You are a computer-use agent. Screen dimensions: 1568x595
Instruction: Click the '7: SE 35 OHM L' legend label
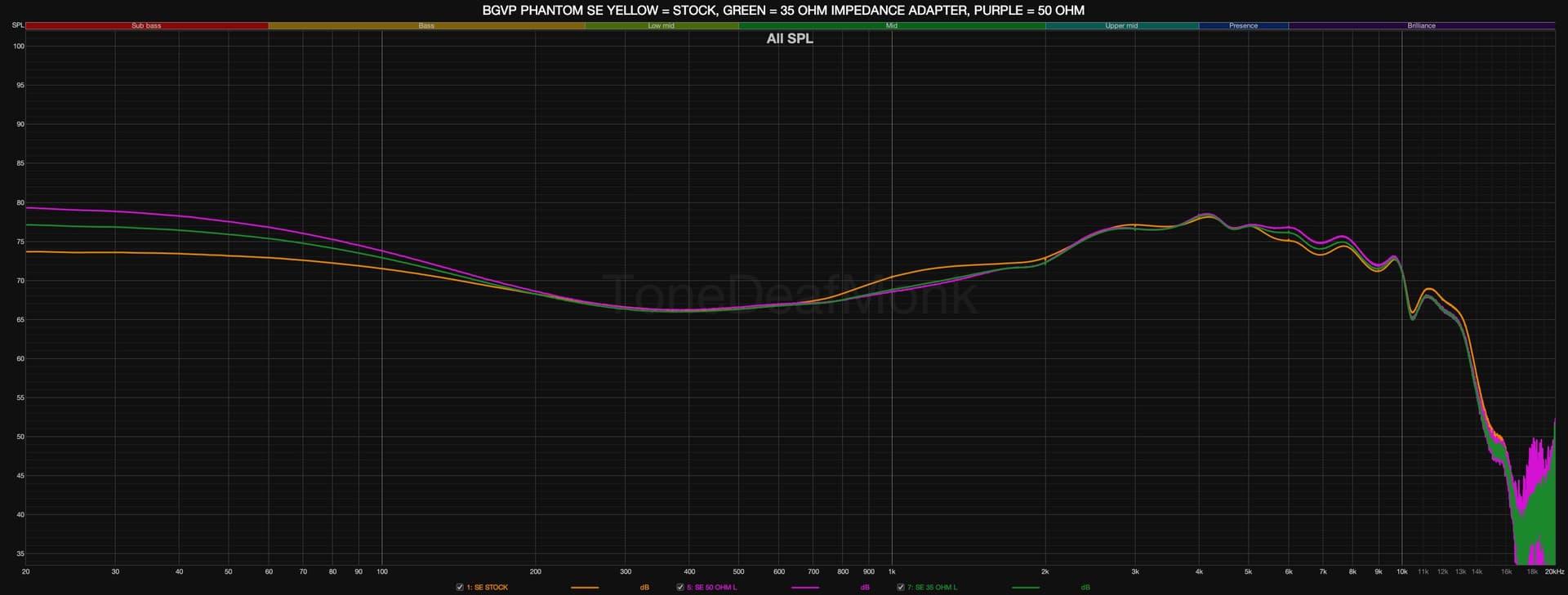[x=933, y=588]
